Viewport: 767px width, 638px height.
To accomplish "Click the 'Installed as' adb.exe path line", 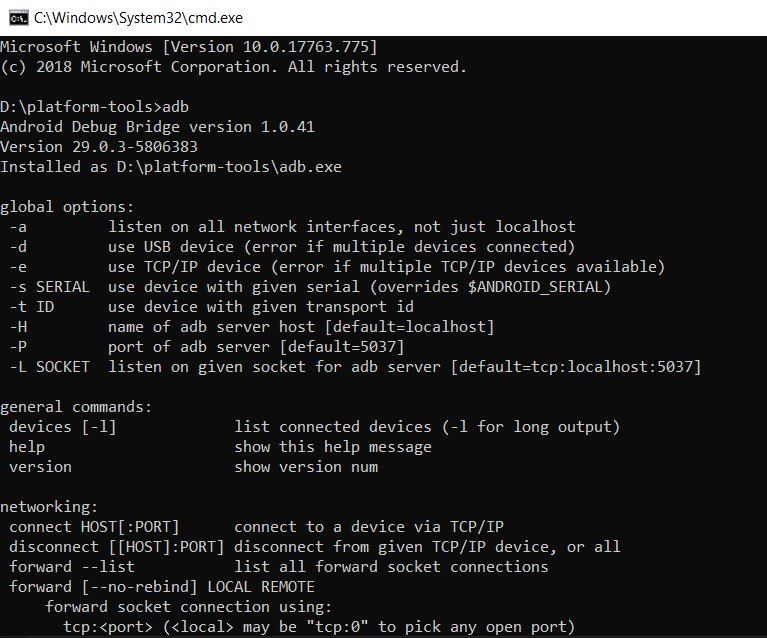I will (171, 167).
